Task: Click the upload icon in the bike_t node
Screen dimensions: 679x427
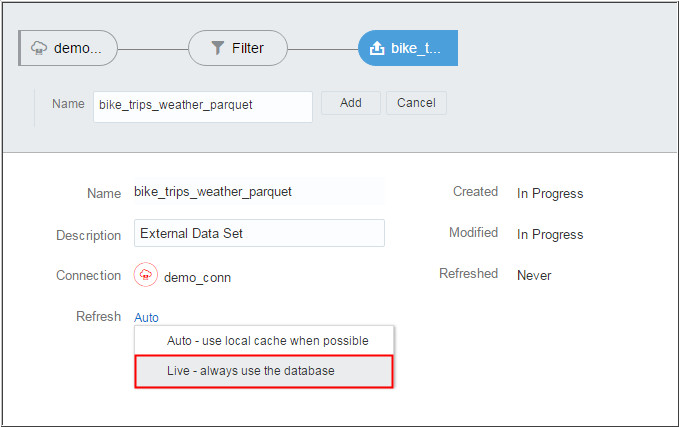Action: [x=377, y=48]
